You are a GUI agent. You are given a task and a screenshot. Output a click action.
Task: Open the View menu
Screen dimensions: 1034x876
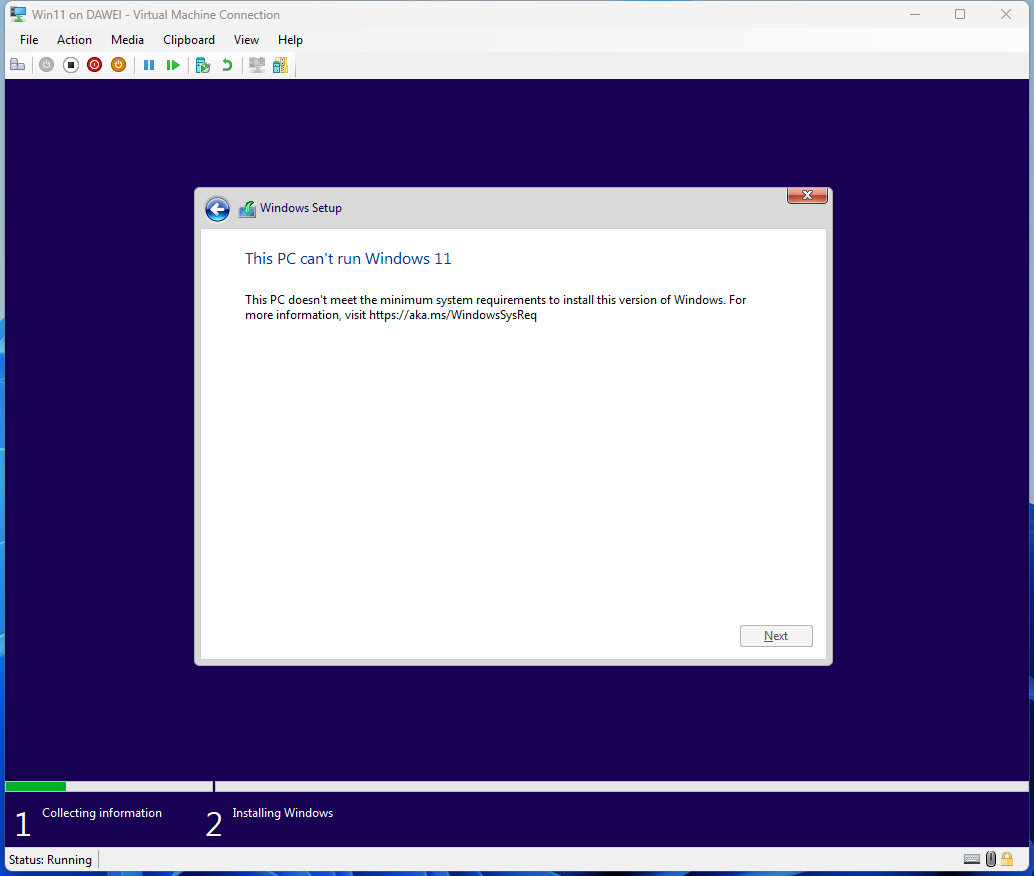(246, 40)
